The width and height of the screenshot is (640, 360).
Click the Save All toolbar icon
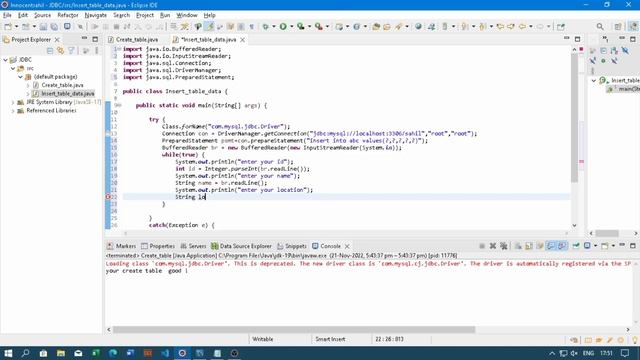pyautogui.click(x=54, y=27)
